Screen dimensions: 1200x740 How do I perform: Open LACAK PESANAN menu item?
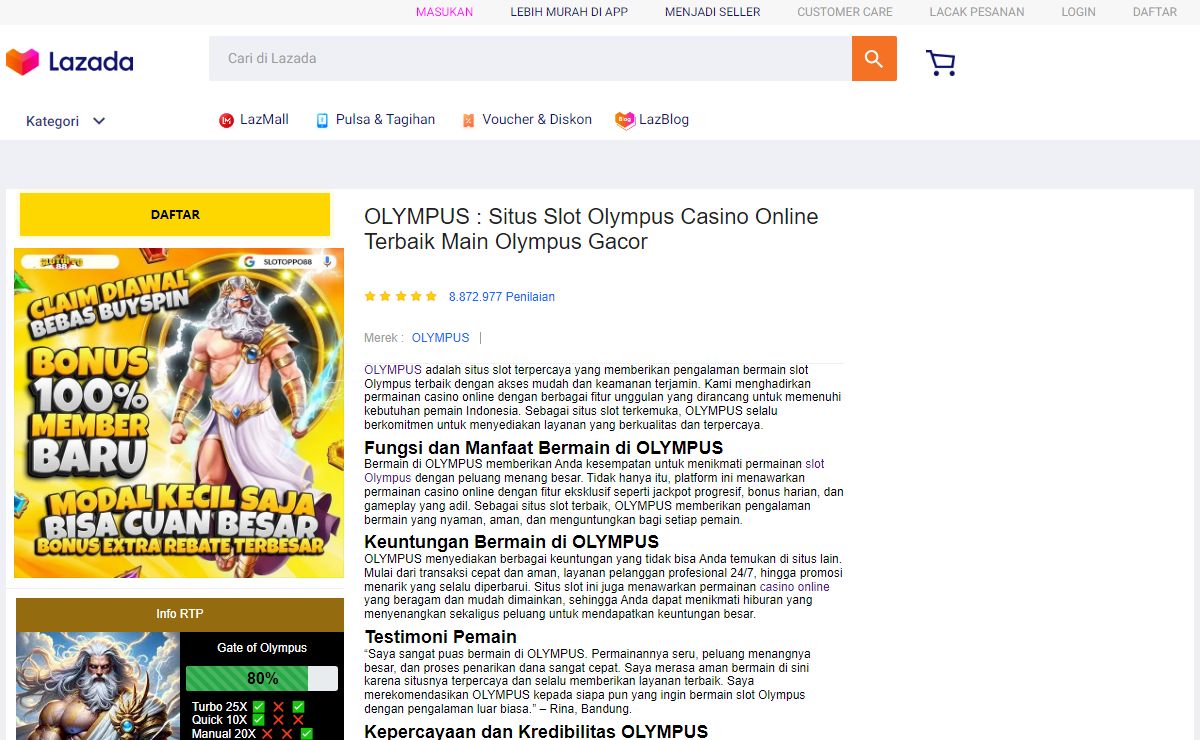pos(977,12)
